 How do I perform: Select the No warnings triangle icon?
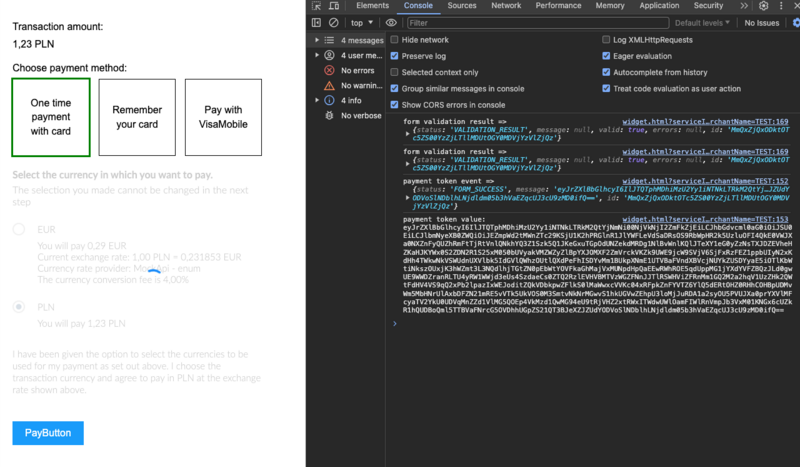pos(330,85)
